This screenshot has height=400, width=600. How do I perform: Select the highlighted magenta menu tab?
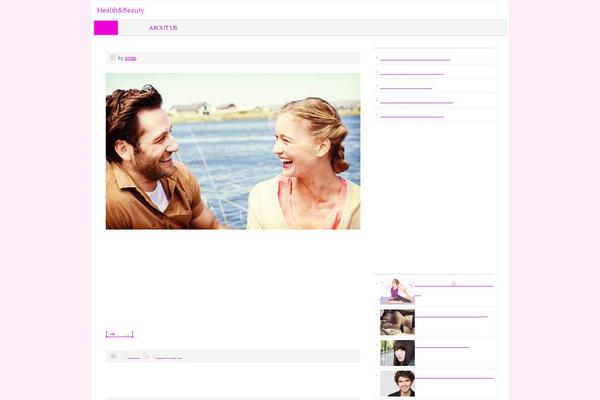(x=106, y=28)
